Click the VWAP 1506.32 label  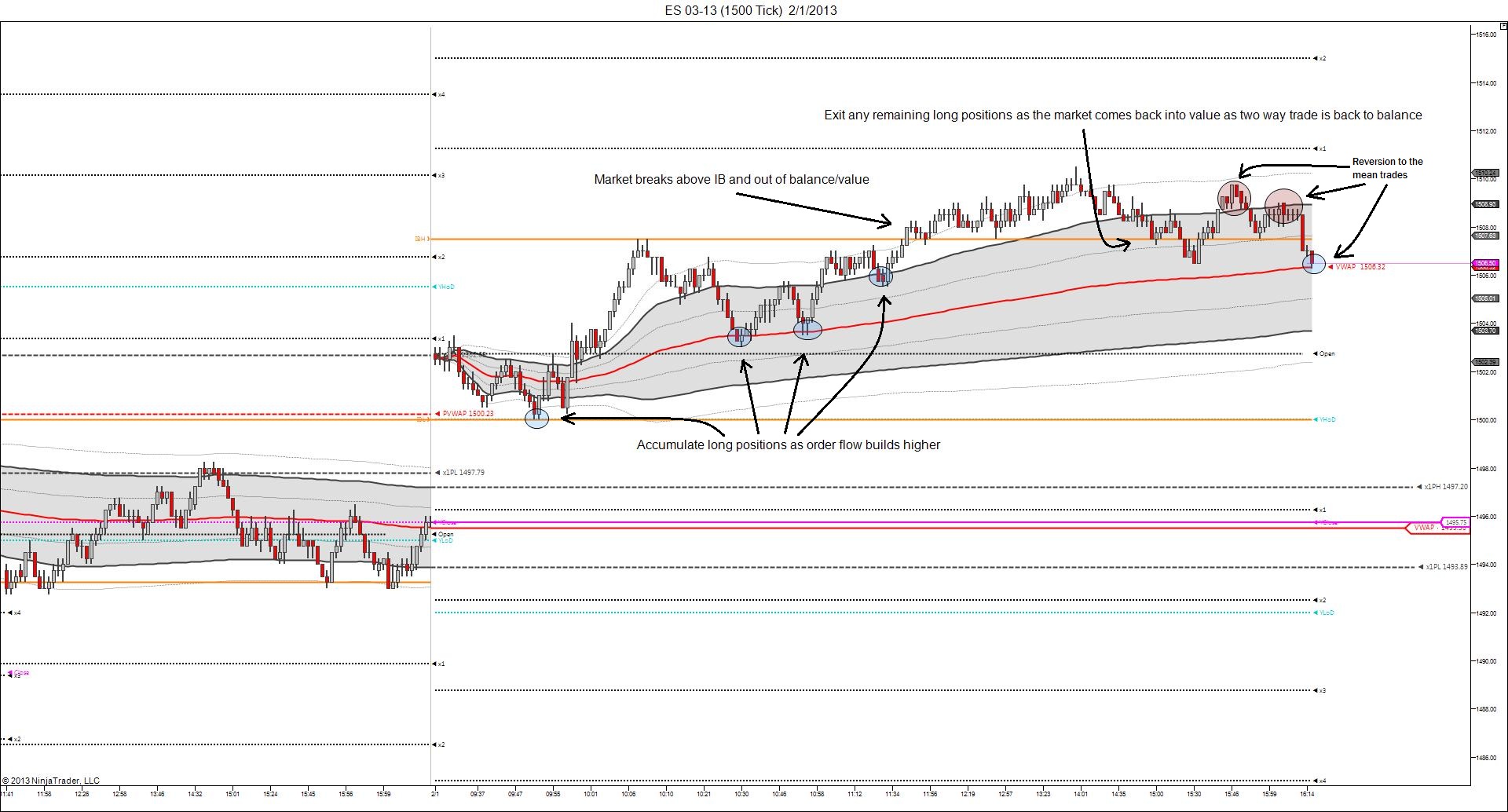coord(1360,267)
